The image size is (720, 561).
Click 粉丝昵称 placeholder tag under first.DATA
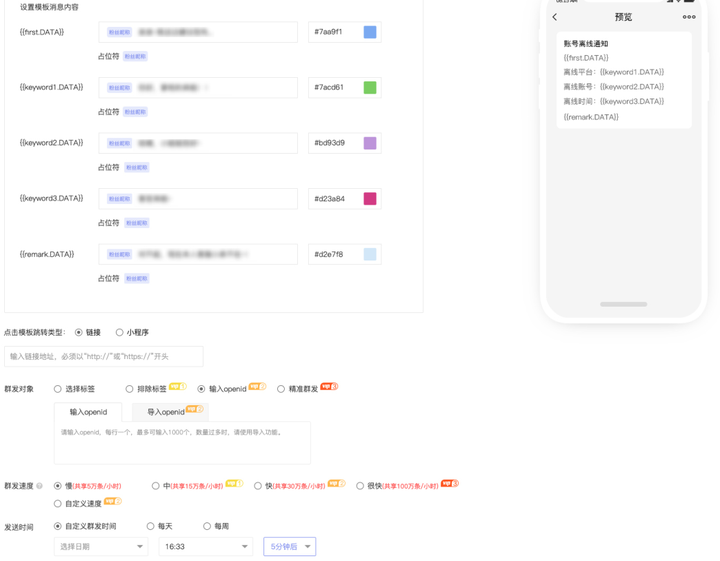tap(135, 56)
